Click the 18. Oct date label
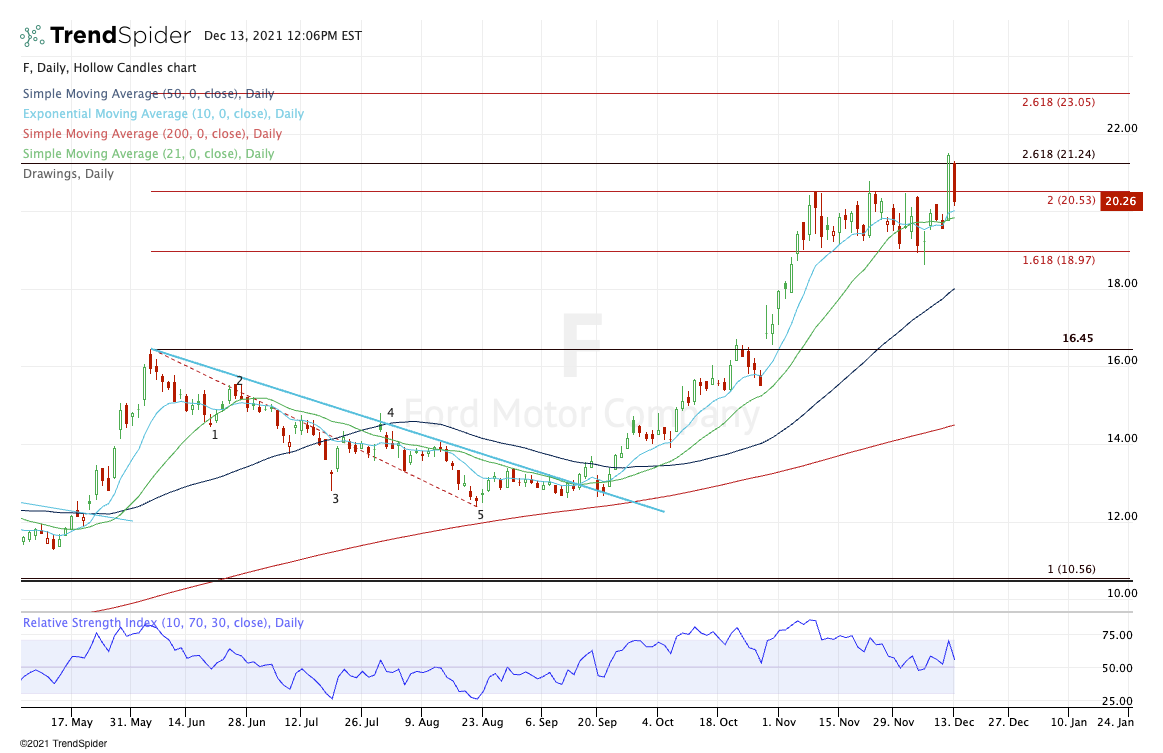Image resolution: width=1163 pixels, height=753 pixels. coord(718,723)
